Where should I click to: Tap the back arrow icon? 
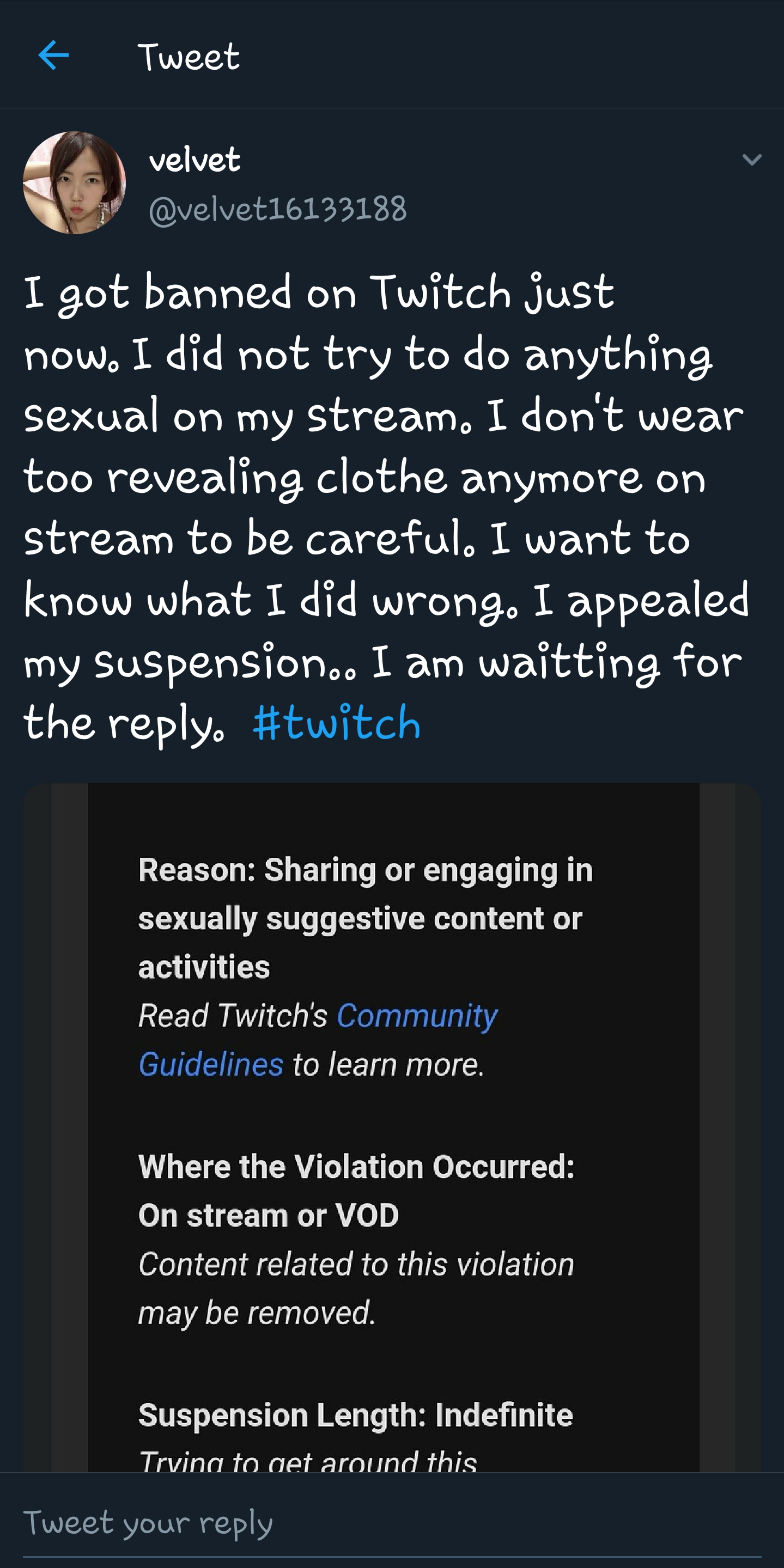pos(53,56)
